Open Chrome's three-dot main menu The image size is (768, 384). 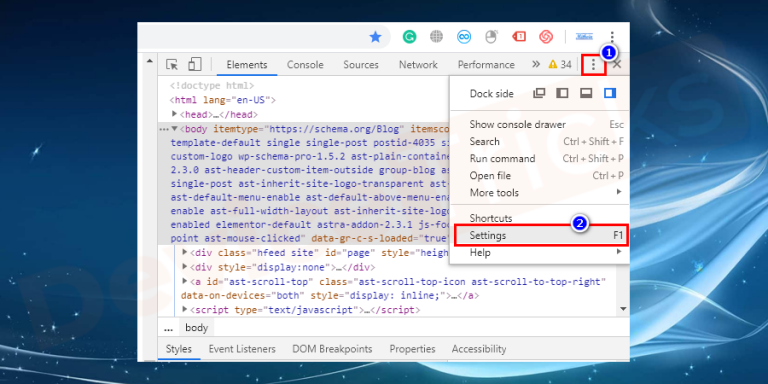(612, 37)
